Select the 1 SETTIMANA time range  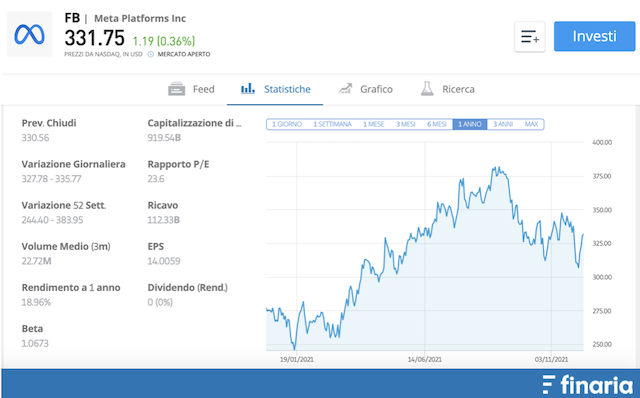pos(332,124)
